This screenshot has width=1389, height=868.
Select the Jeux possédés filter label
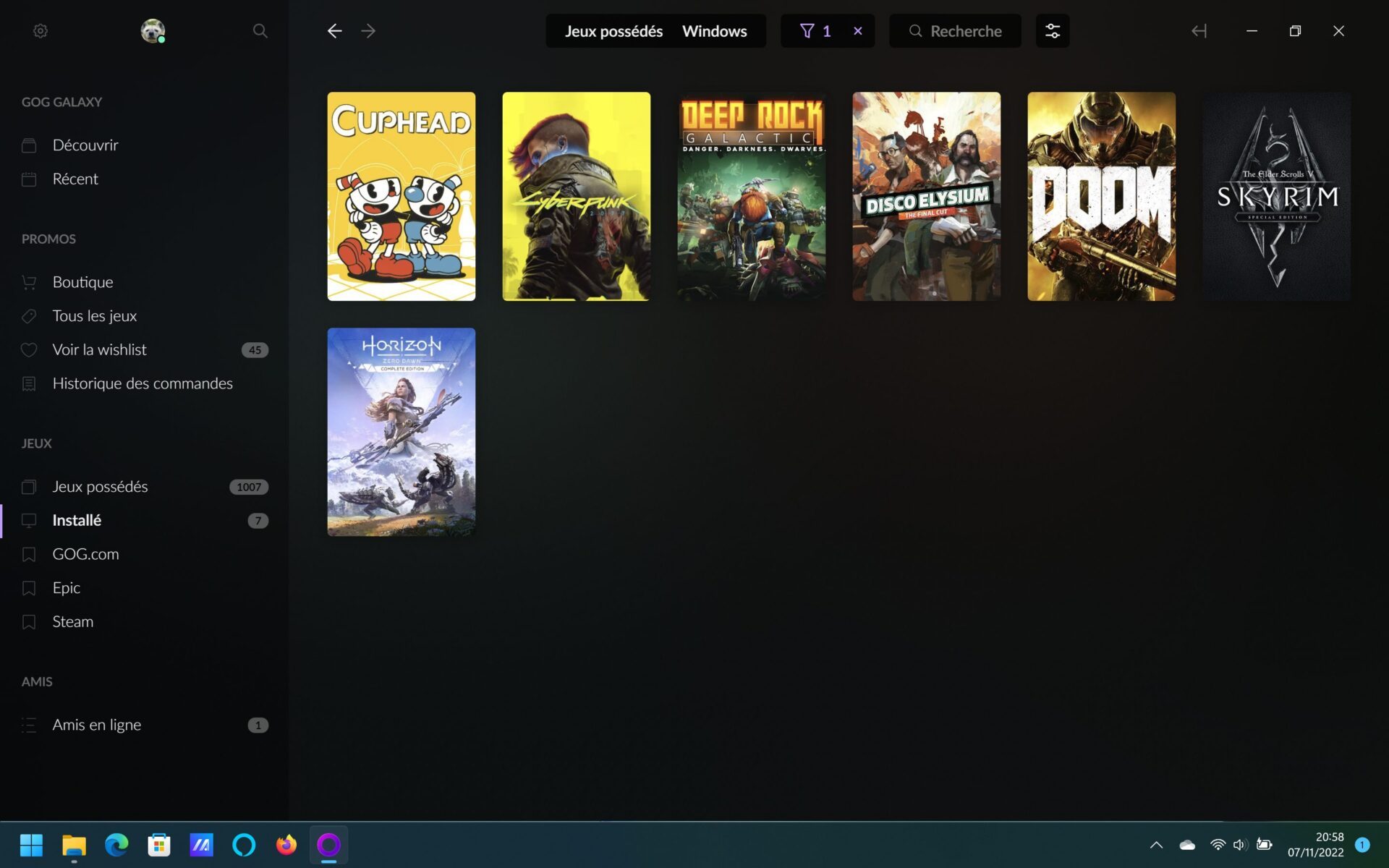click(x=613, y=31)
